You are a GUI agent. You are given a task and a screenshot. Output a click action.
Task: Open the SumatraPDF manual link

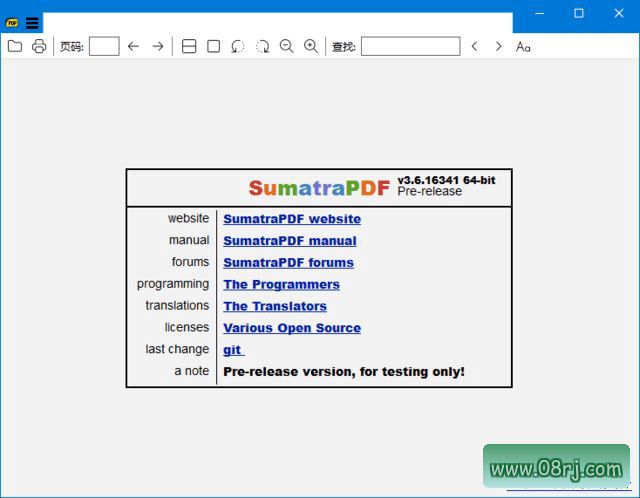pos(290,241)
